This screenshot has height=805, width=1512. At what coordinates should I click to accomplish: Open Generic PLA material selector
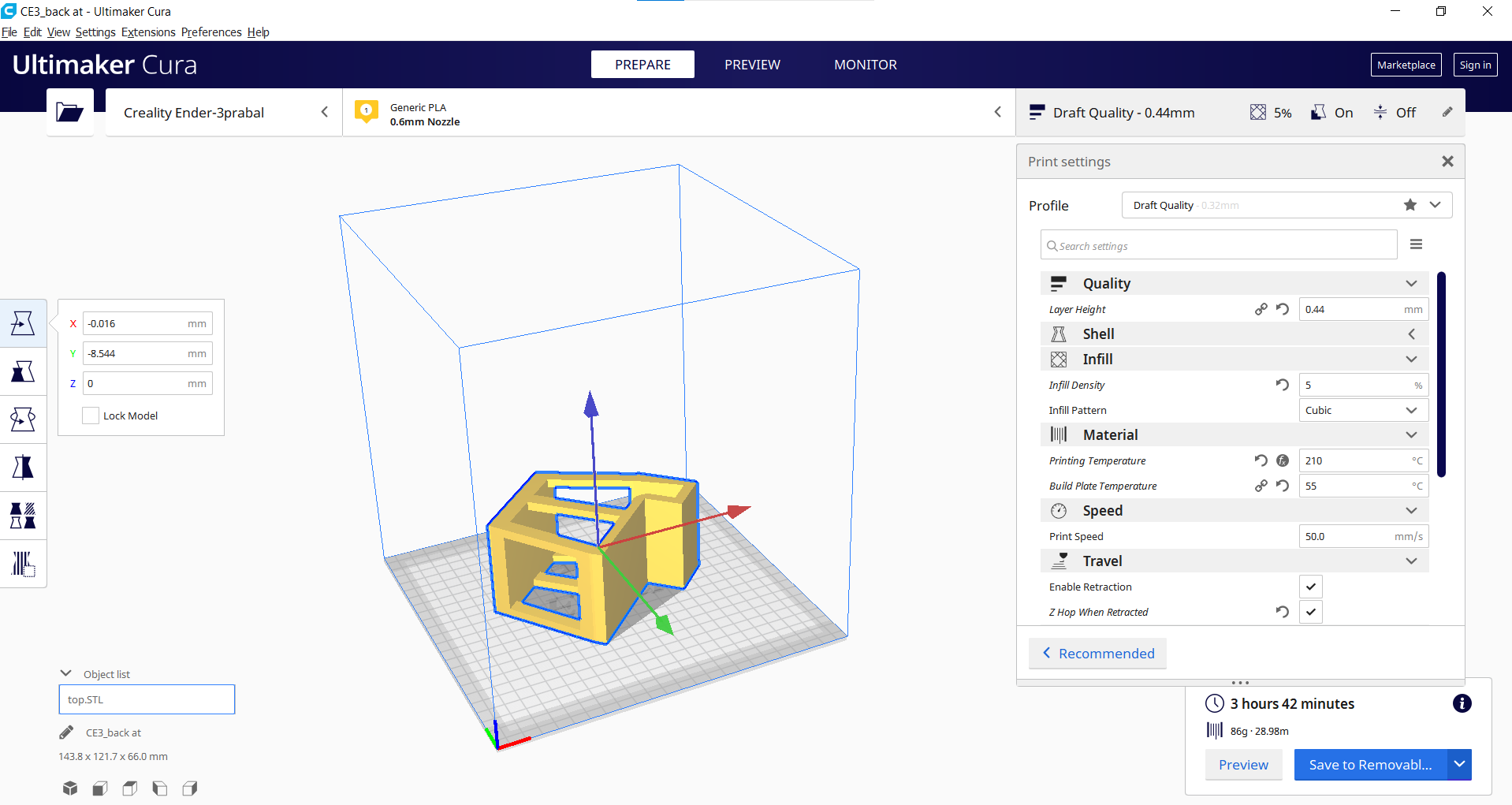[680, 113]
